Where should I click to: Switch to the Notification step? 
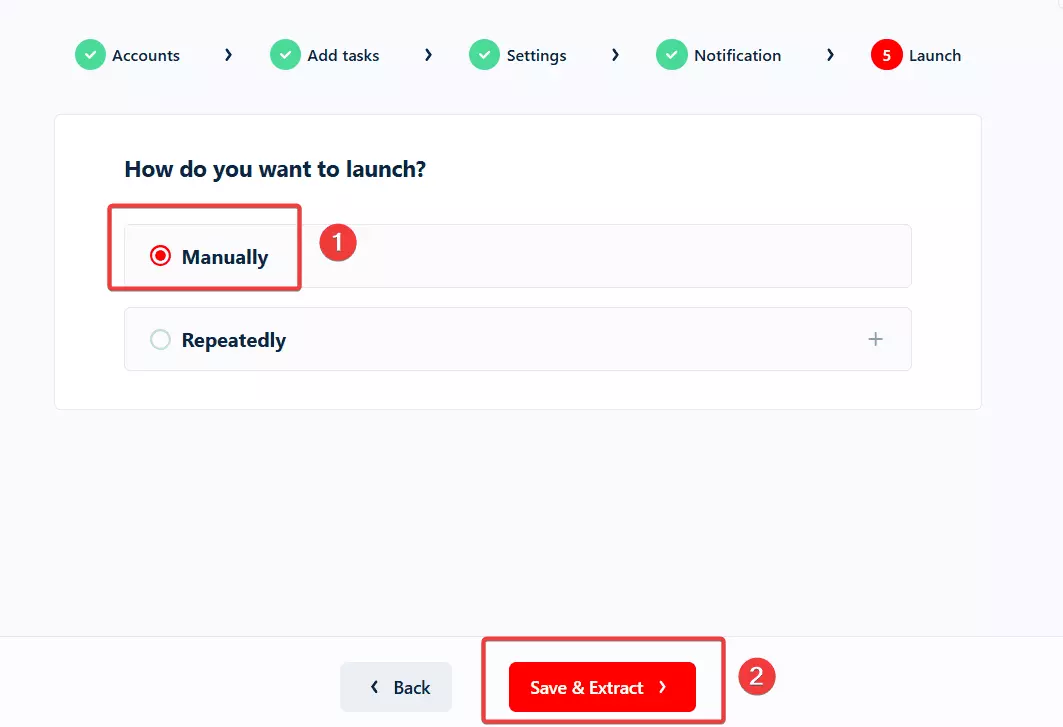pos(738,55)
